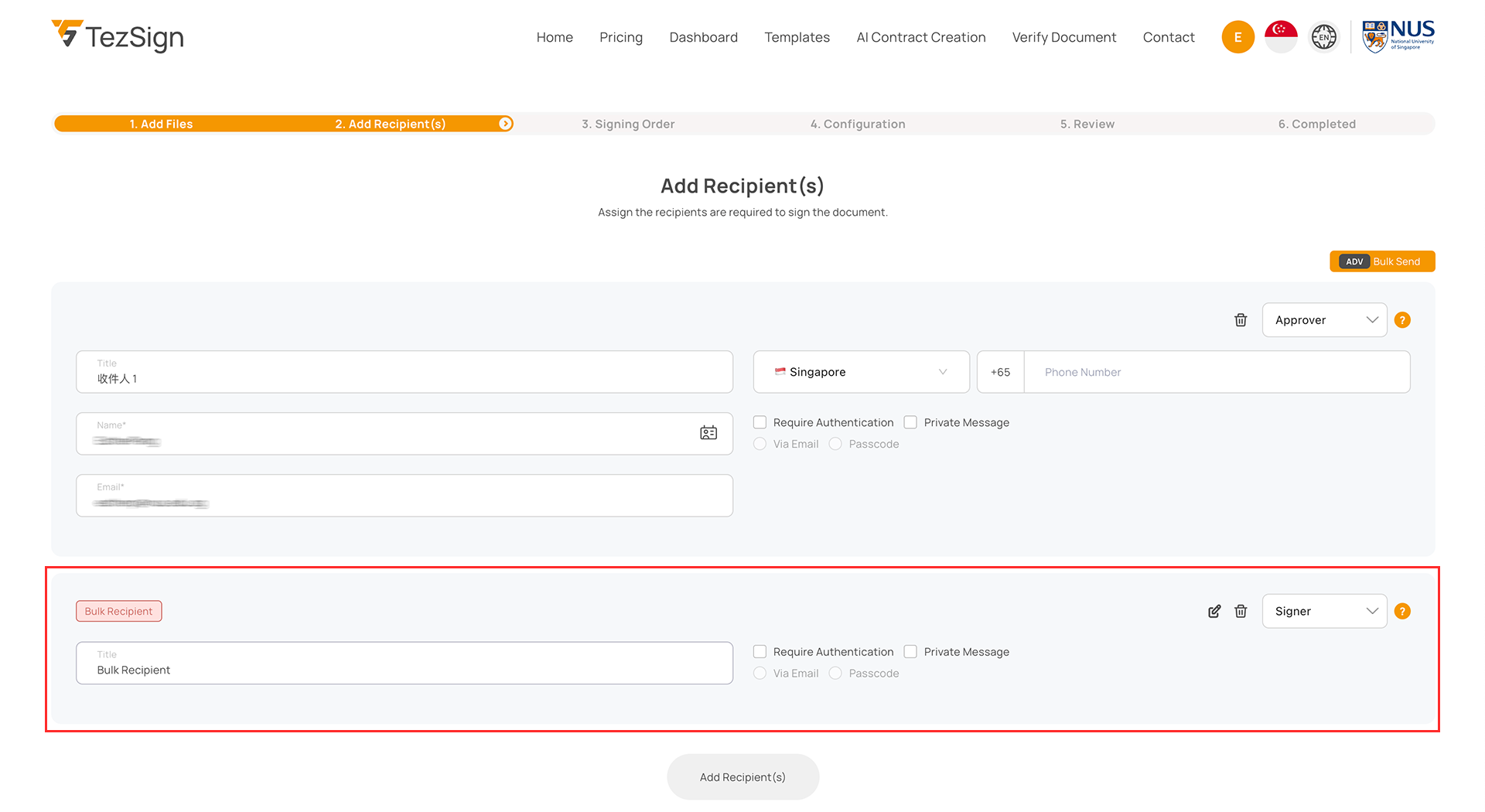The height and width of the screenshot is (812, 1485).
Task: Expand the Singapore country dropdown
Action: tap(861, 372)
